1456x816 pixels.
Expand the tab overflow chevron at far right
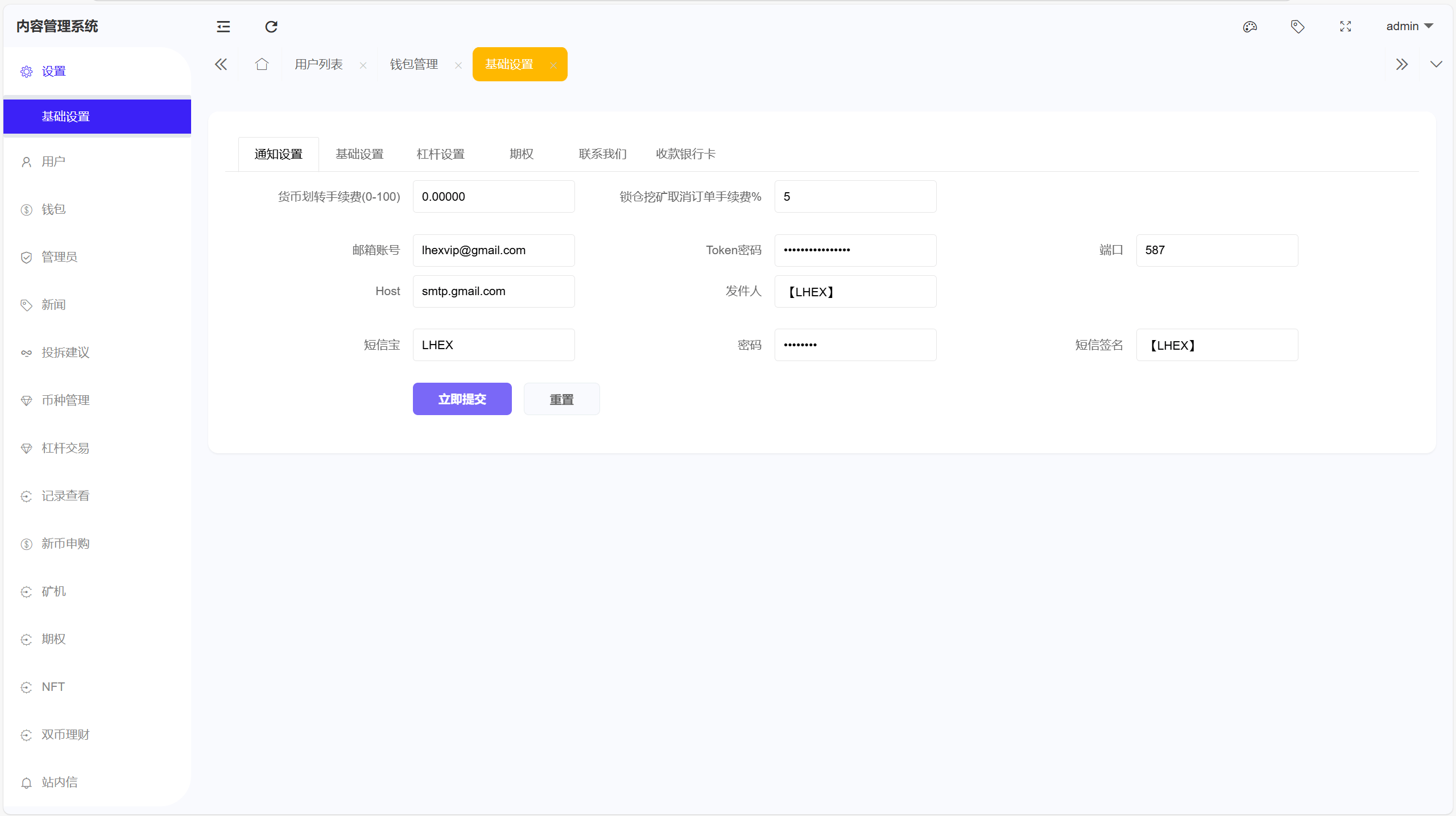point(1437,64)
